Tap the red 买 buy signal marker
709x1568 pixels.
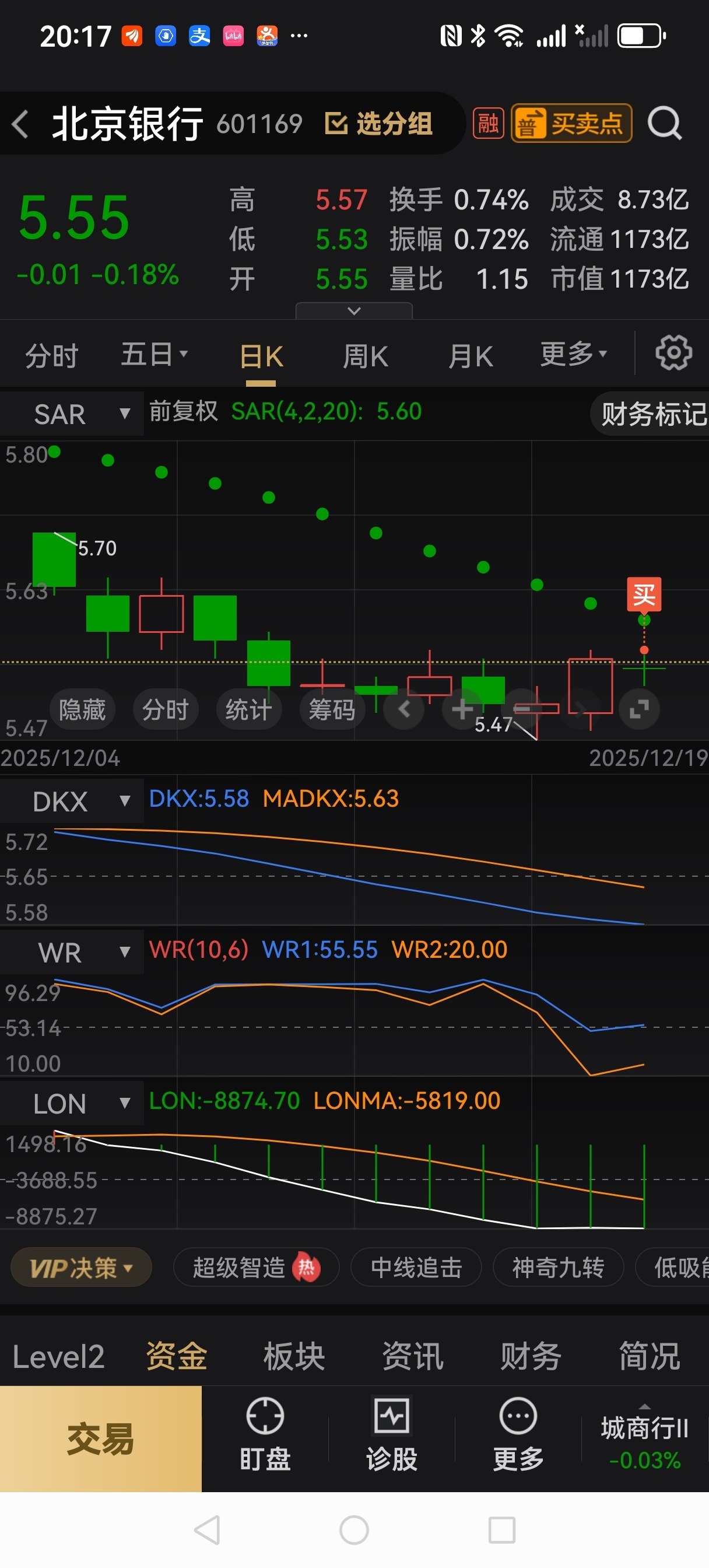coord(644,594)
